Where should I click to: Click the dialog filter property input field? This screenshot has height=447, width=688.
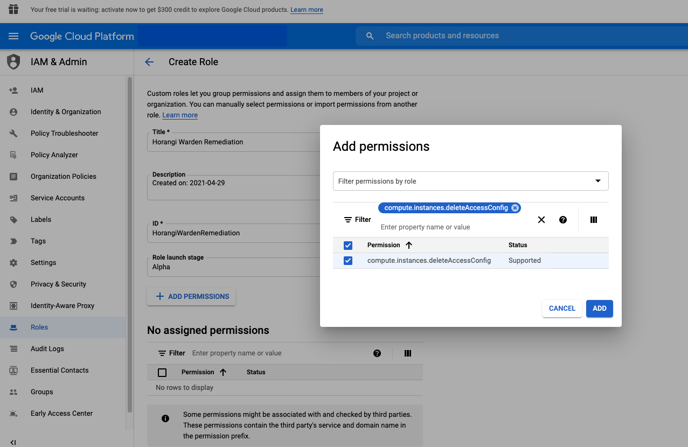pos(452,227)
